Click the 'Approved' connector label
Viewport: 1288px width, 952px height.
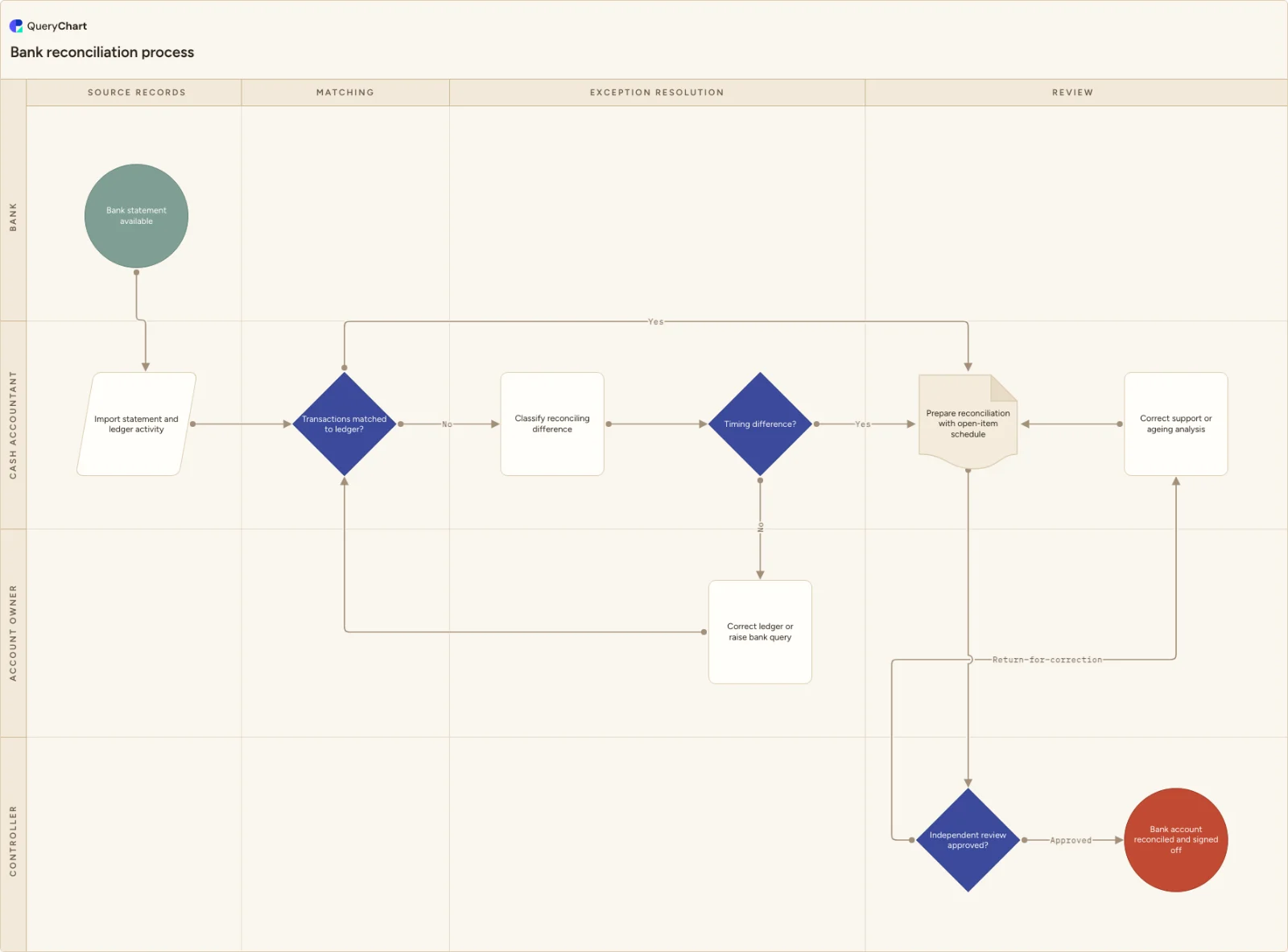[1071, 840]
